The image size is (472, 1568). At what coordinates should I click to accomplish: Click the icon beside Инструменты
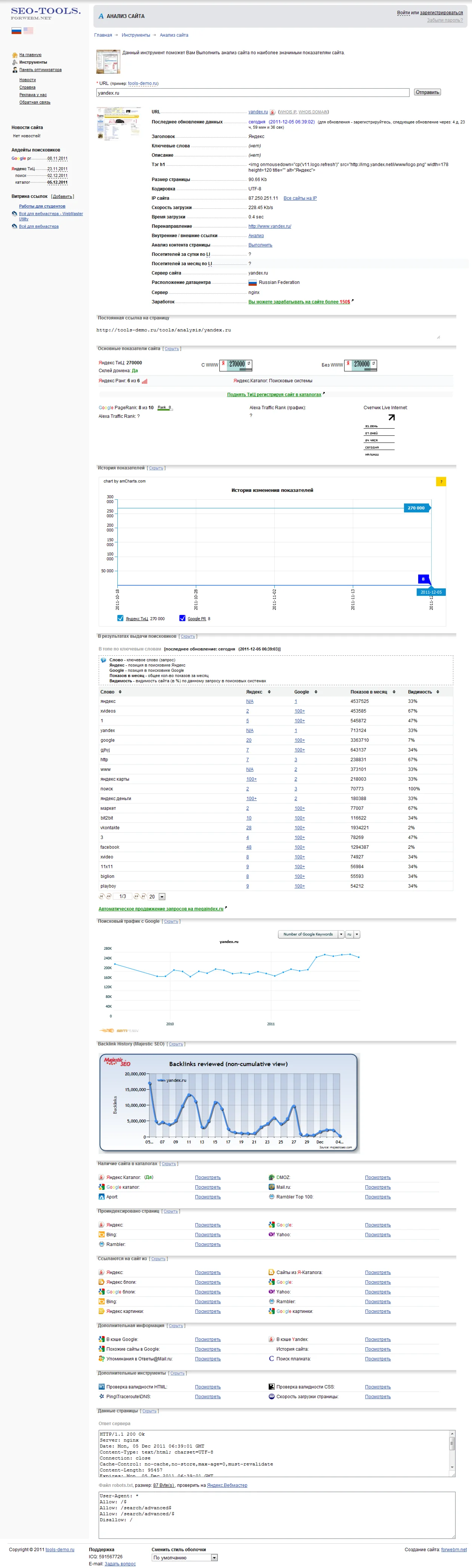point(15,62)
